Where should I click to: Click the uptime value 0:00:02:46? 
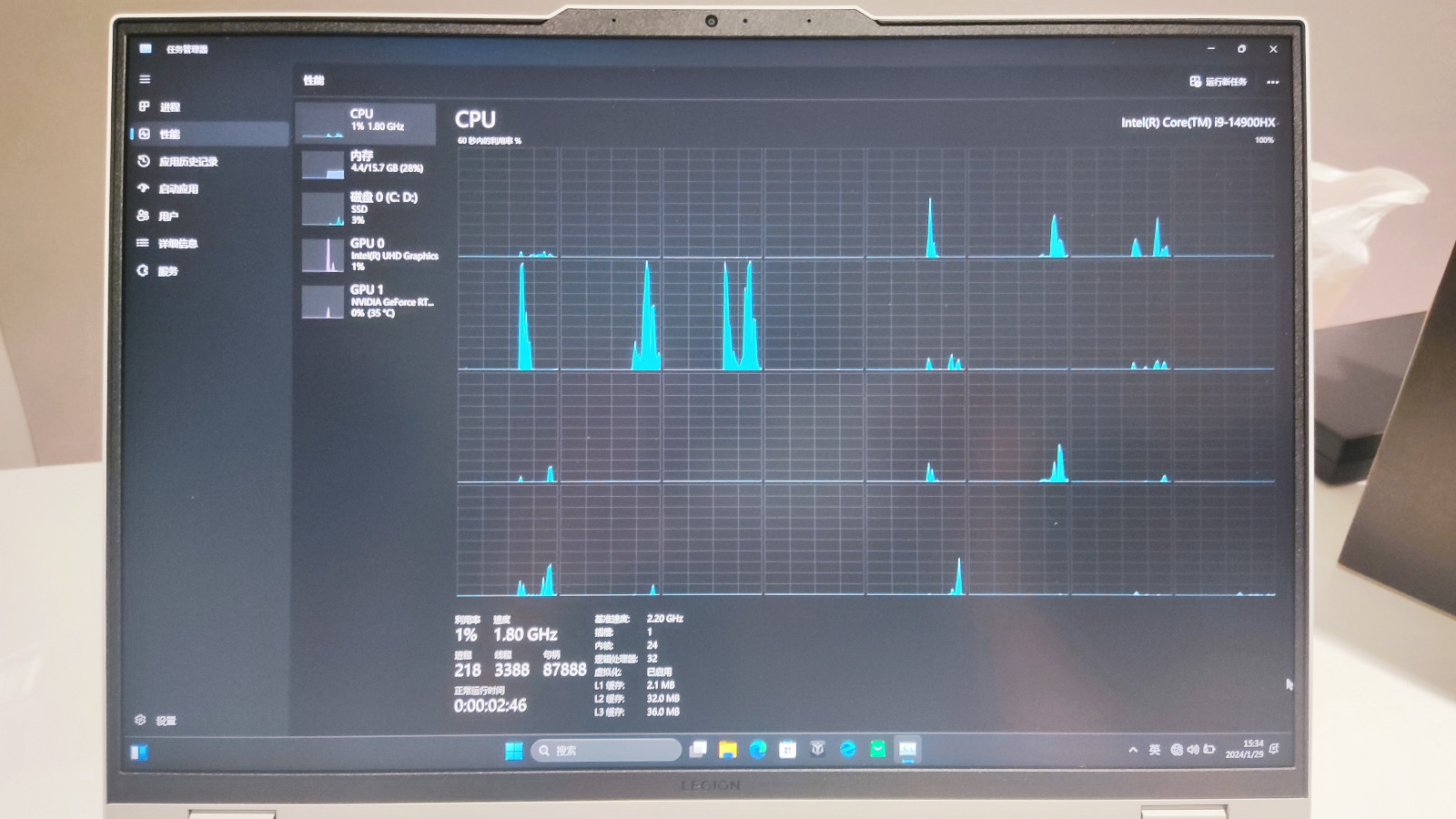(x=490, y=705)
